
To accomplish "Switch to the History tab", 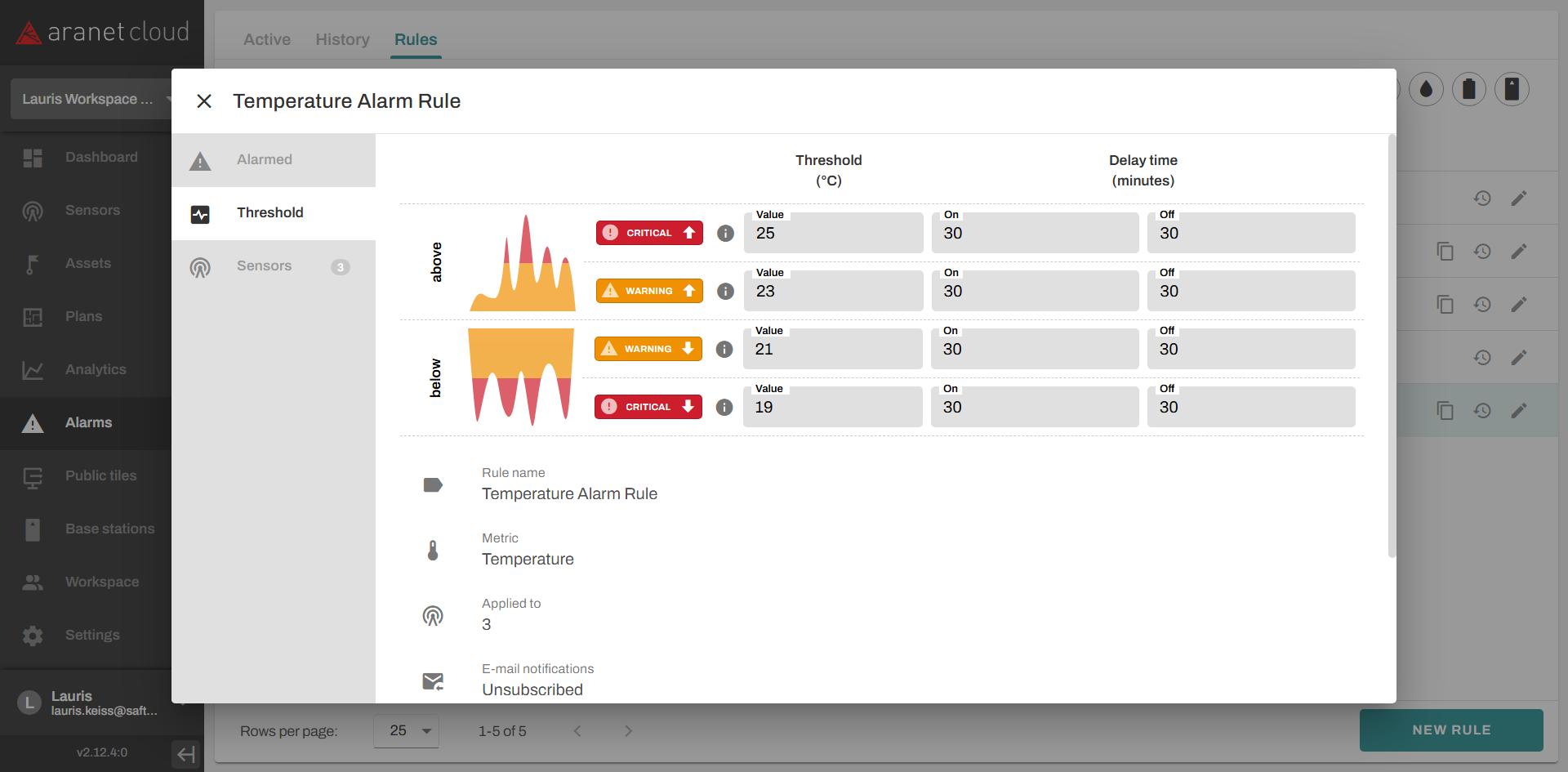I will 342,39.
